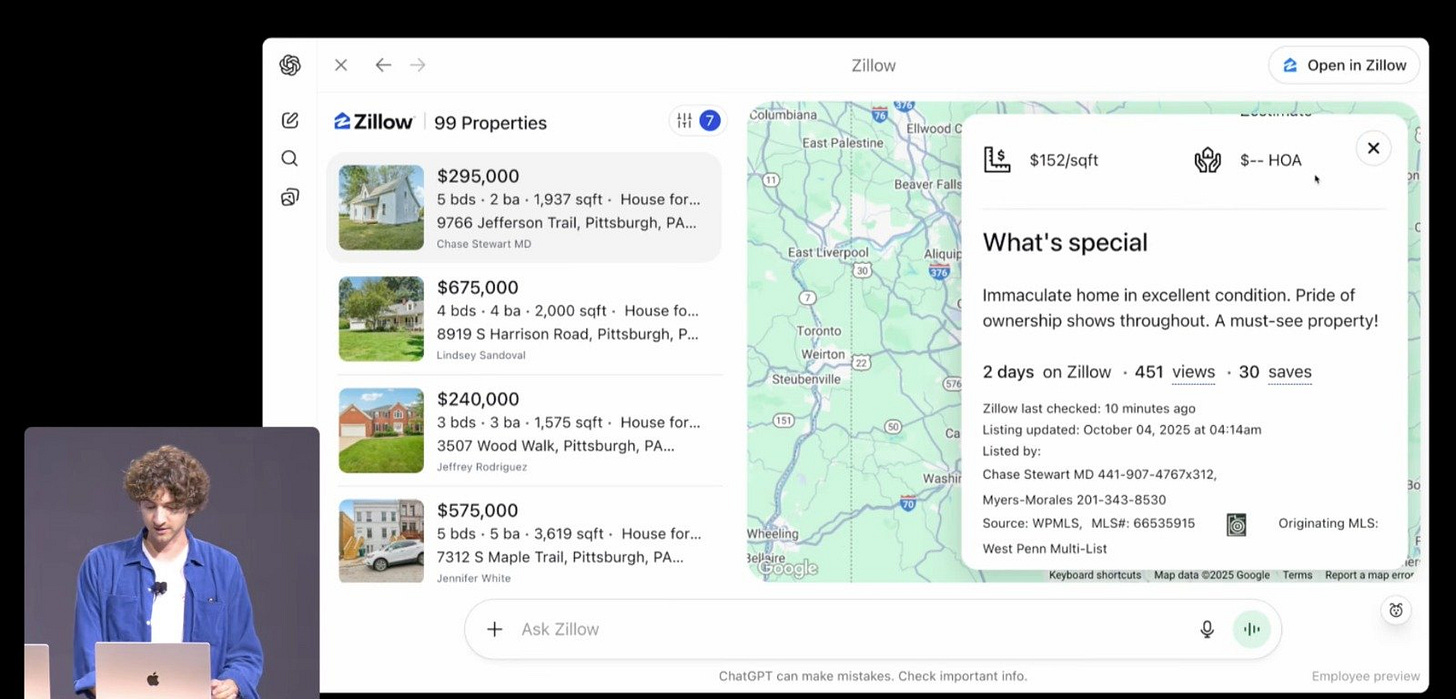This screenshot has height=699, width=1456.
Task: Click the 99 Properties heading
Action: pos(490,123)
